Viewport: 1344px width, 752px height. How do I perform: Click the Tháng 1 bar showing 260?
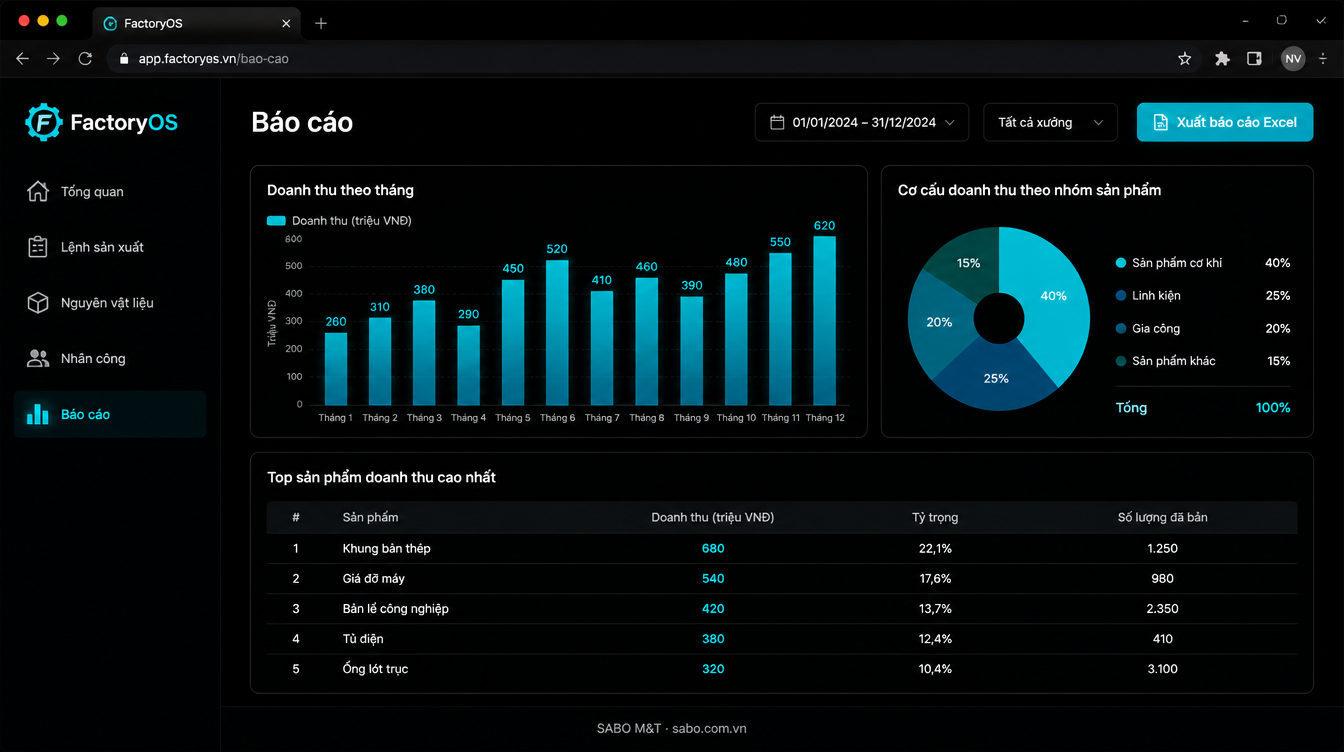coord(336,369)
